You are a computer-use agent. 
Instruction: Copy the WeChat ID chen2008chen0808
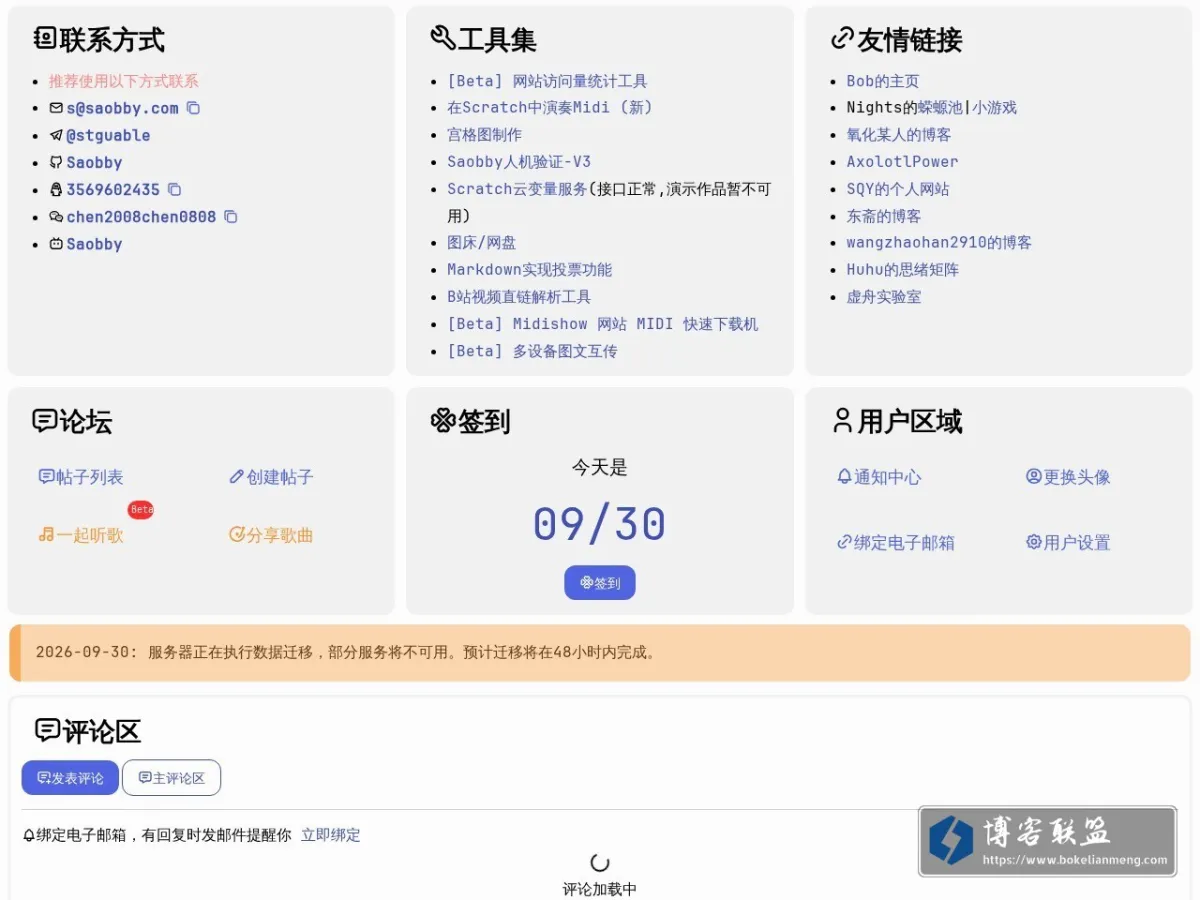[x=231, y=216]
